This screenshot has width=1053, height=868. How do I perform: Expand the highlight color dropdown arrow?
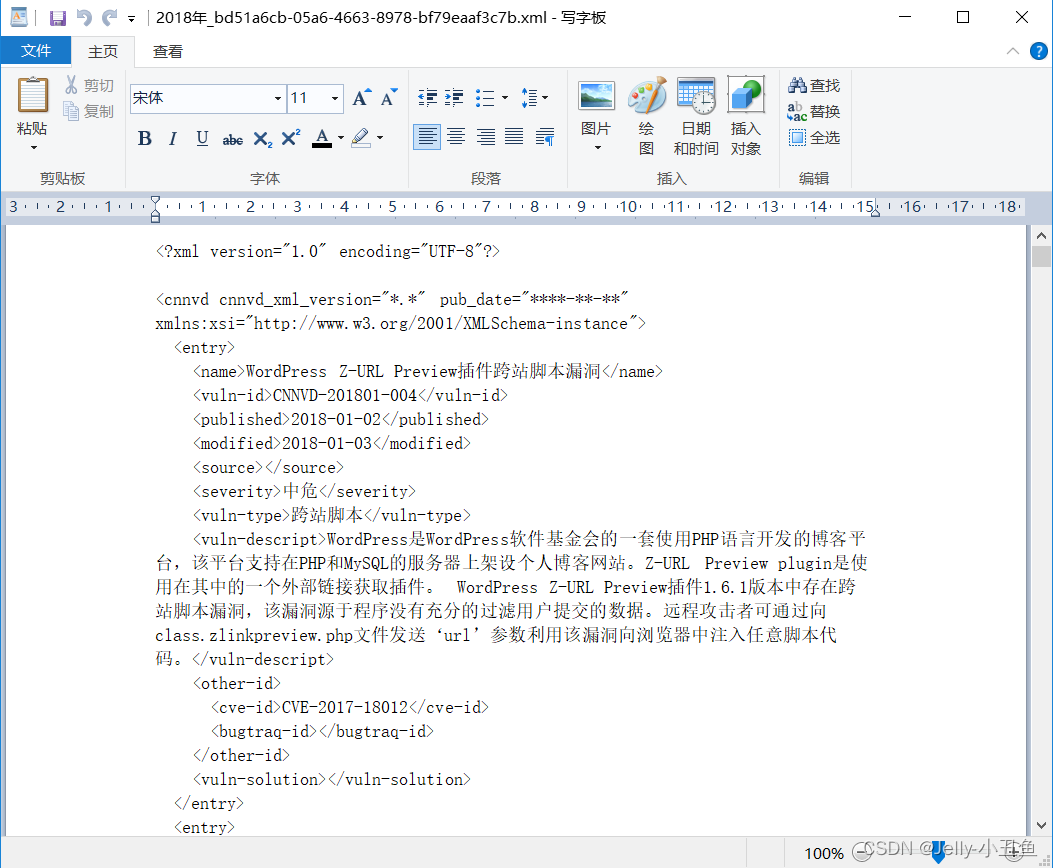[x=380, y=138]
